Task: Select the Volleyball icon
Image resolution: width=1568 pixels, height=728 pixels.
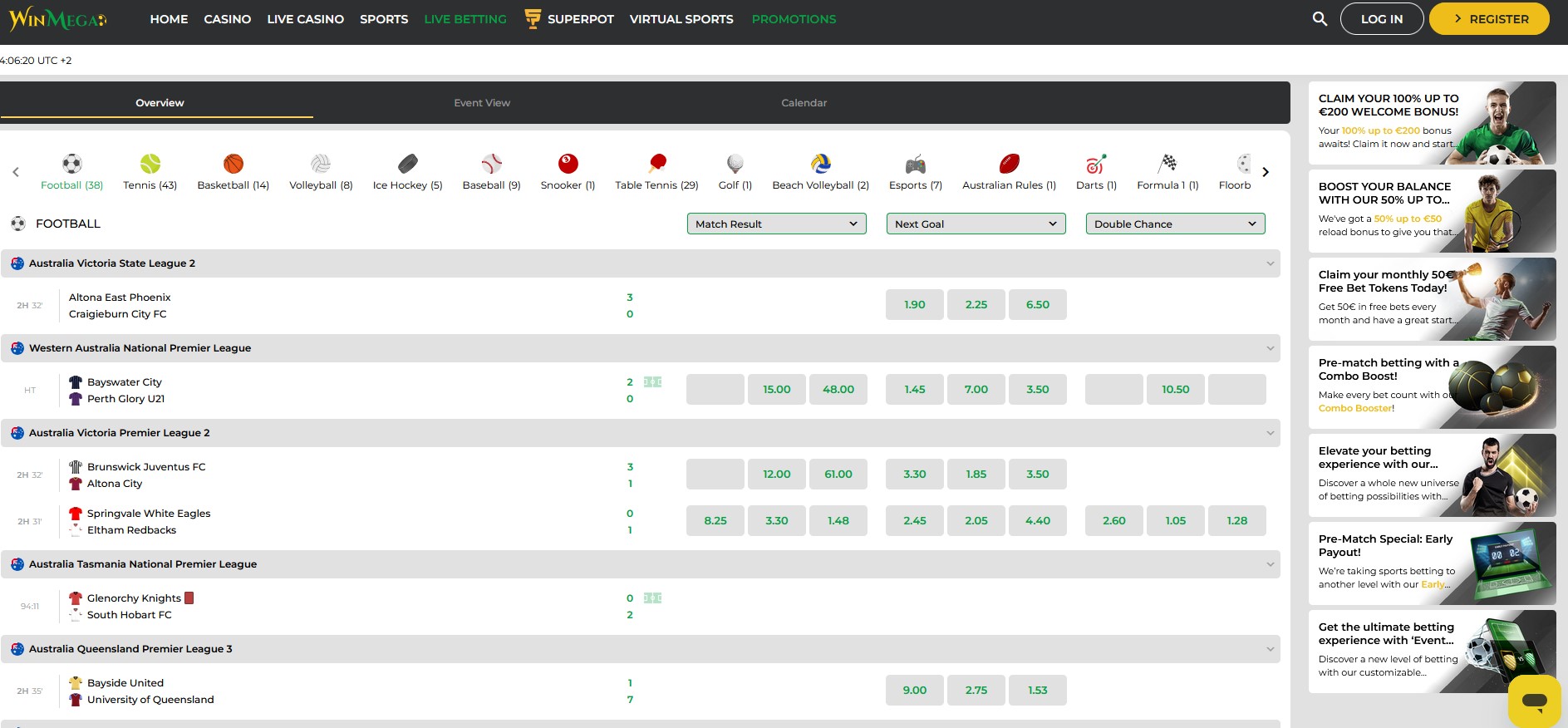Action: [321, 163]
